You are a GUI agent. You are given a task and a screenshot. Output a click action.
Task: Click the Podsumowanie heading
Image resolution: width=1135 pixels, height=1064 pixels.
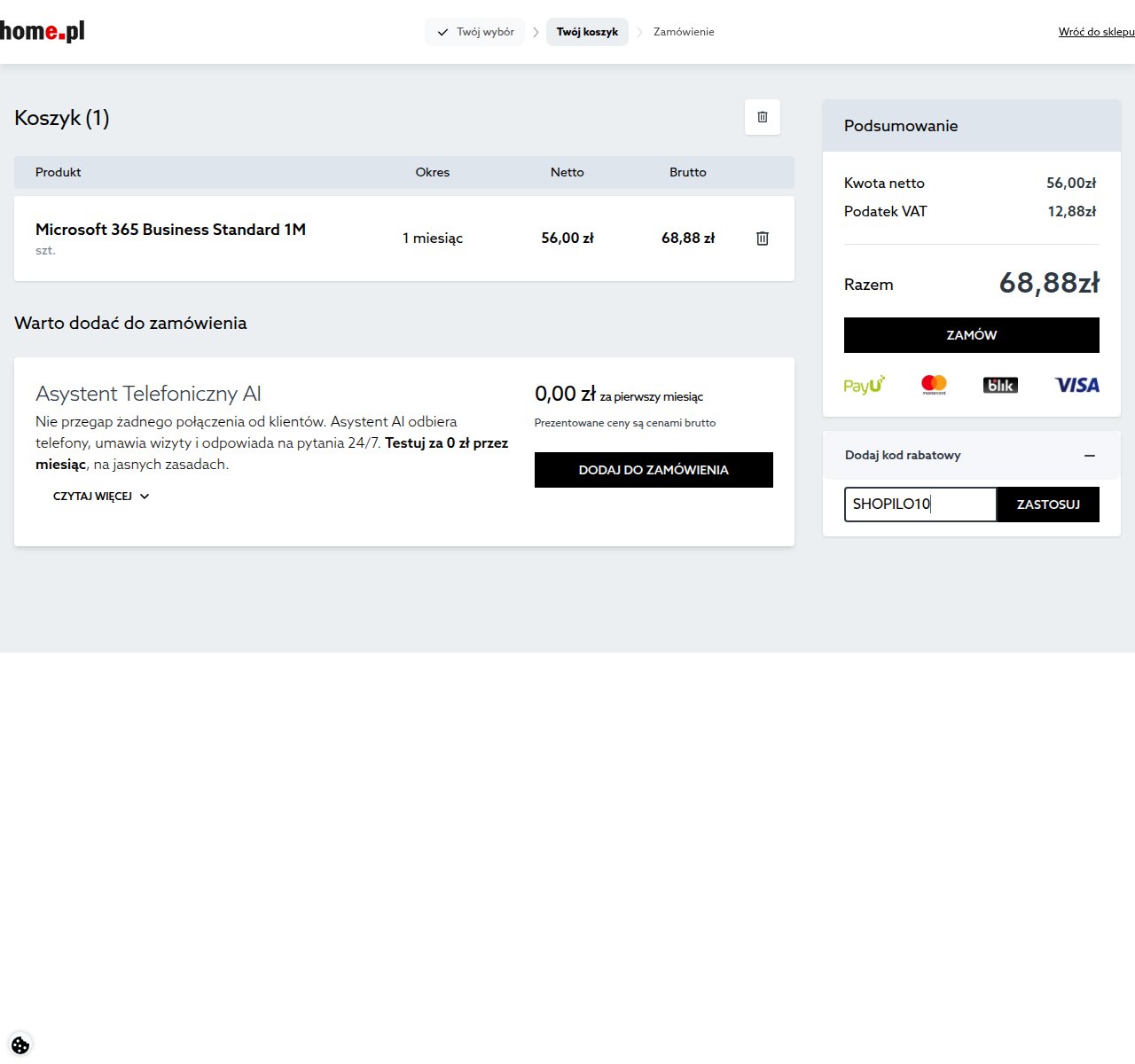901,126
